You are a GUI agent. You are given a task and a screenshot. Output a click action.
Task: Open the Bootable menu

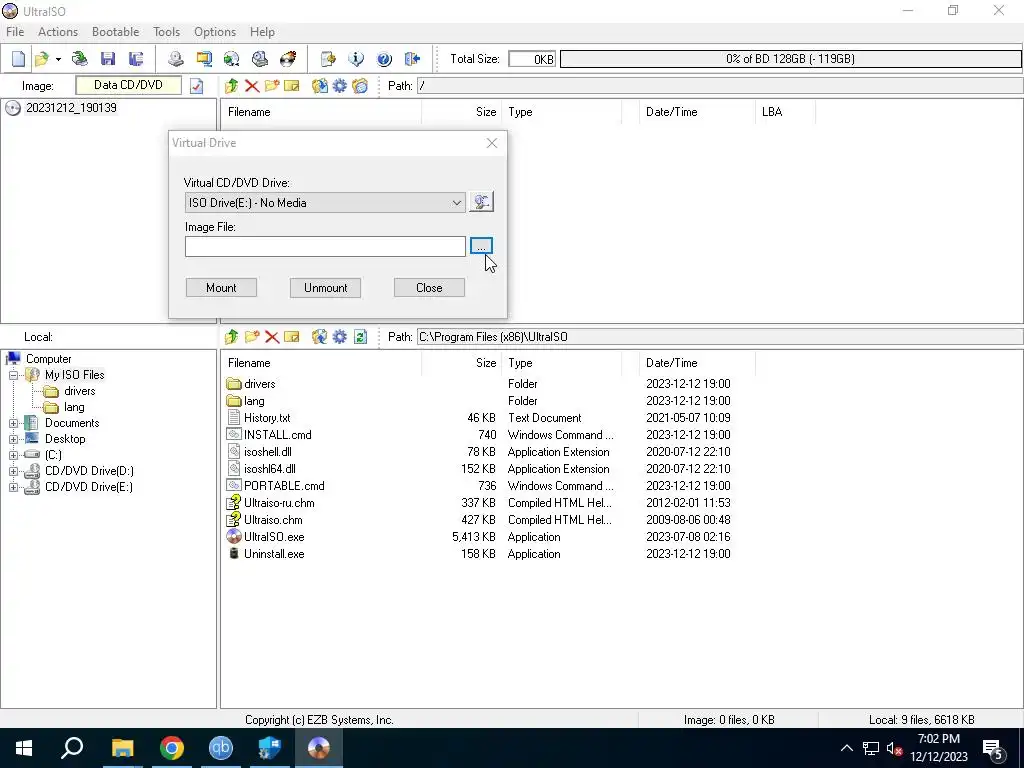click(x=115, y=32)
